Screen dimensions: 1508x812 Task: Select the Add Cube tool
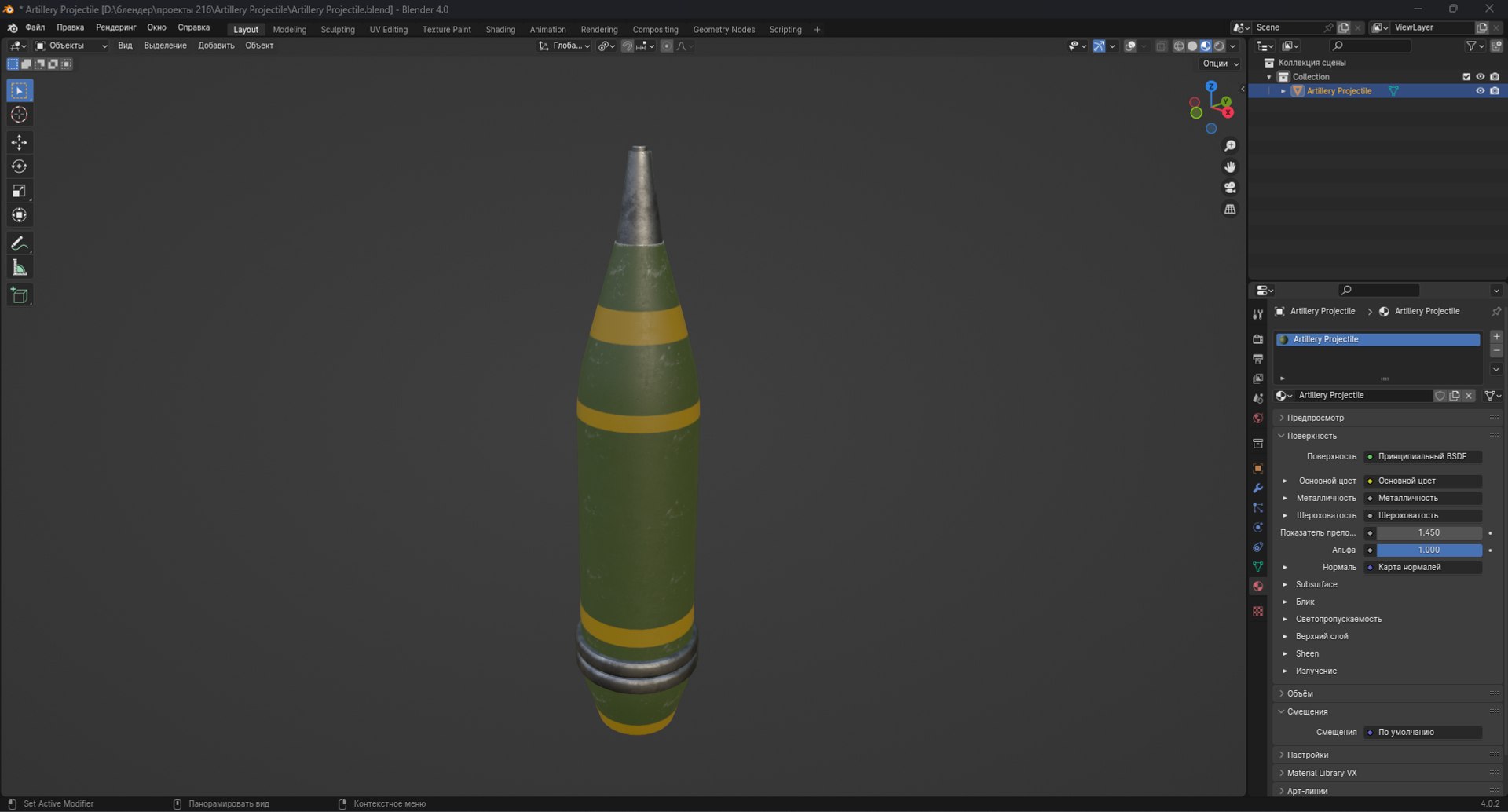20,295
